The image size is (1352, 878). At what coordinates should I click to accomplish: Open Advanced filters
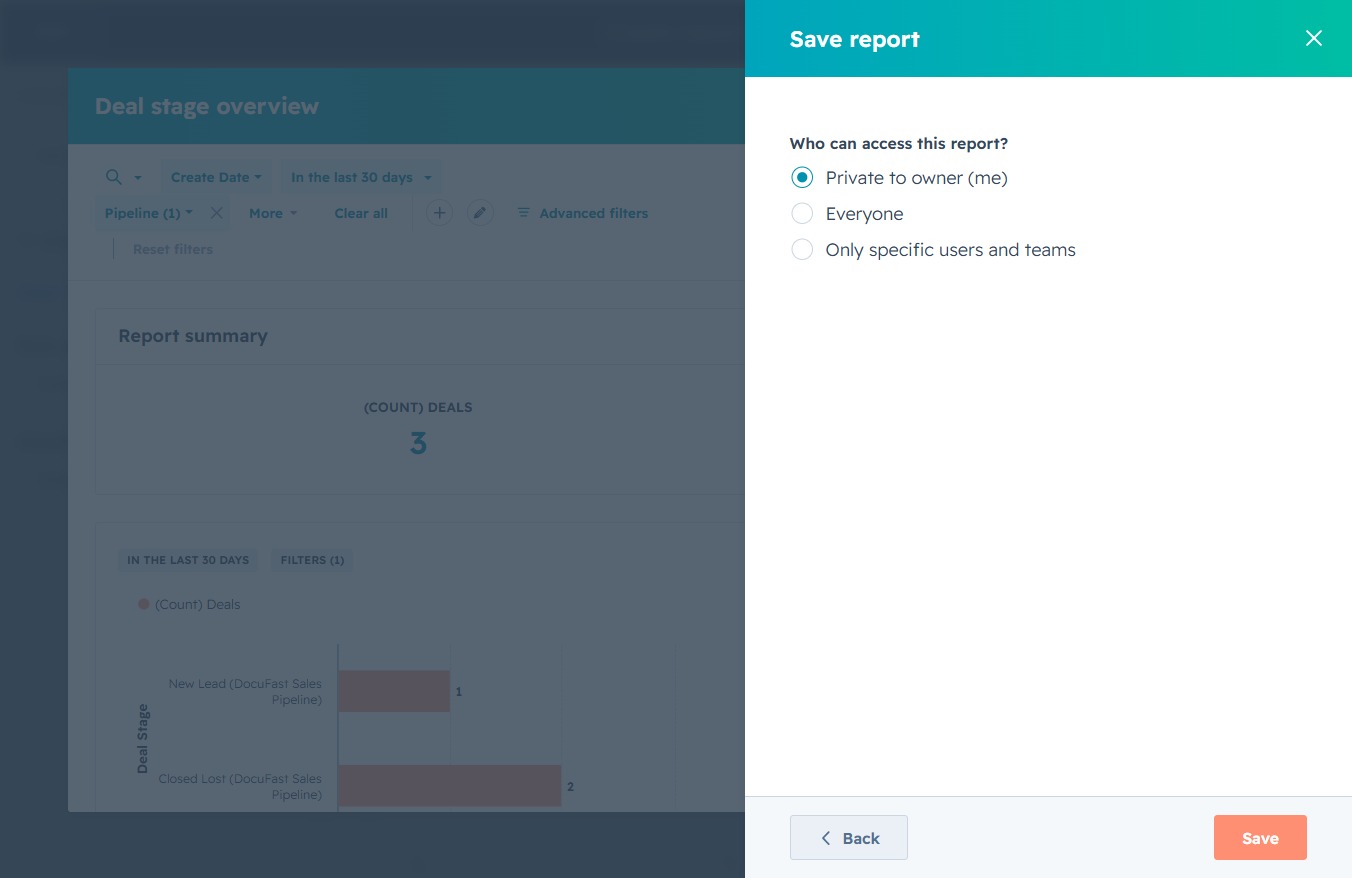[582, 213]
